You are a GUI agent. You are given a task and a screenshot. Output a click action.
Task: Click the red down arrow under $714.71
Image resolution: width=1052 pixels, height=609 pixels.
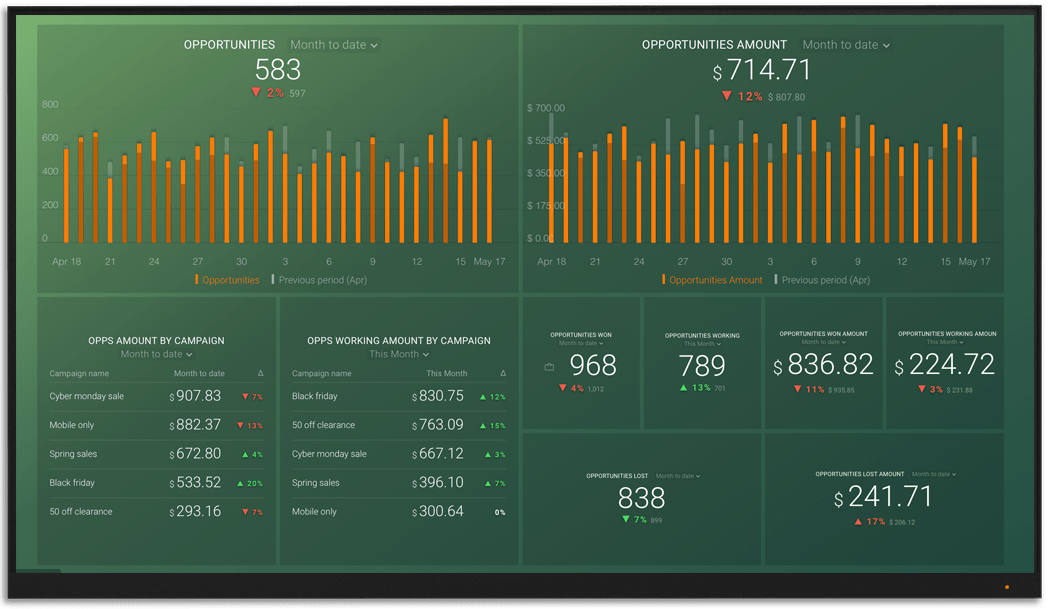tap(727, 97)
